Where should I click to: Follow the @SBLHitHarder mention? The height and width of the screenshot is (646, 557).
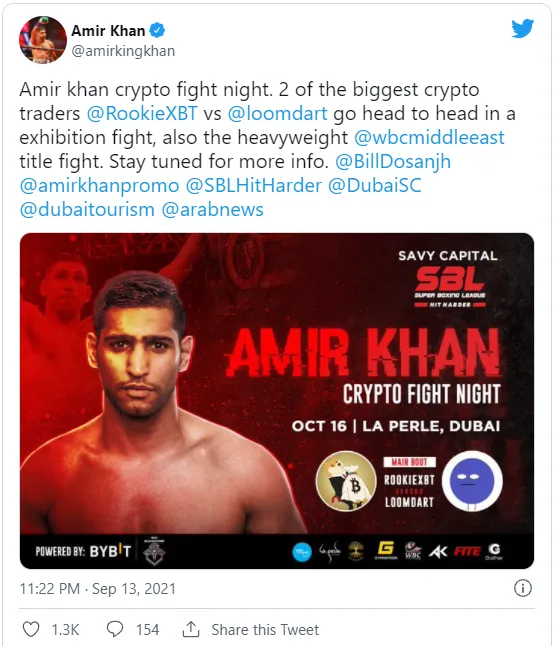pos(254,185)
